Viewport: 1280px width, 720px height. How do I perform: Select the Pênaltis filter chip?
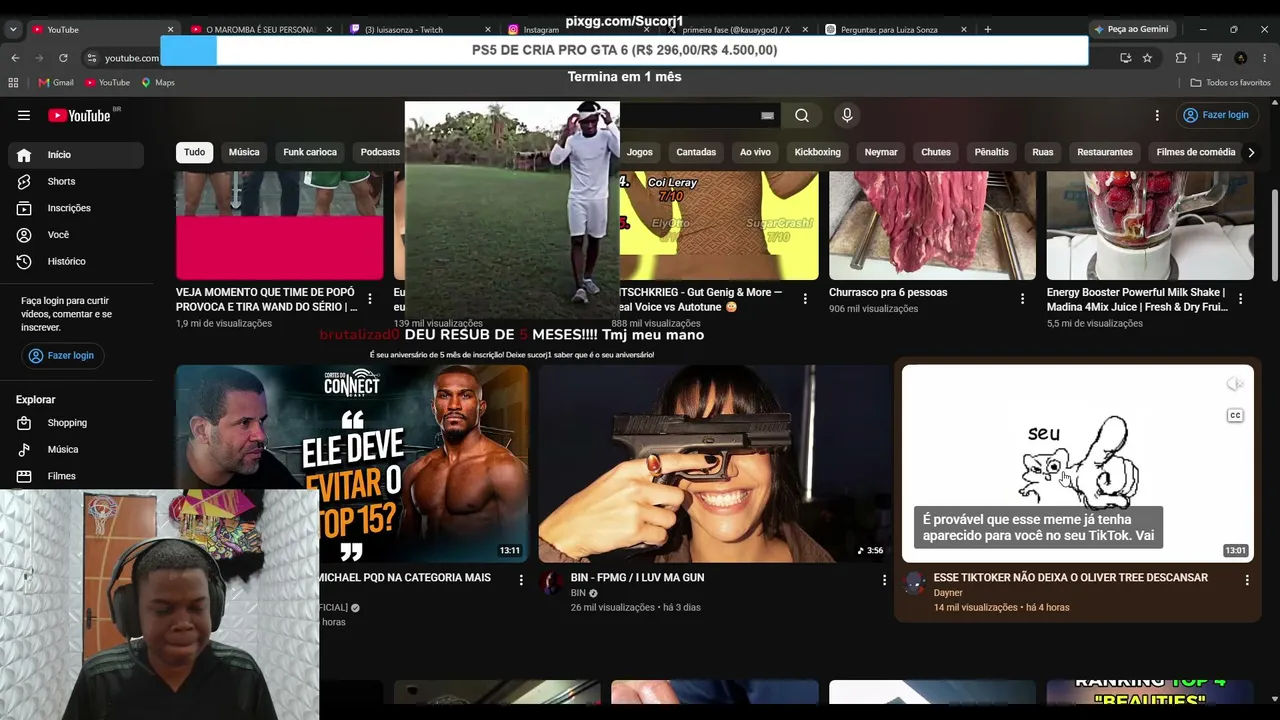[x=991, y=152]
